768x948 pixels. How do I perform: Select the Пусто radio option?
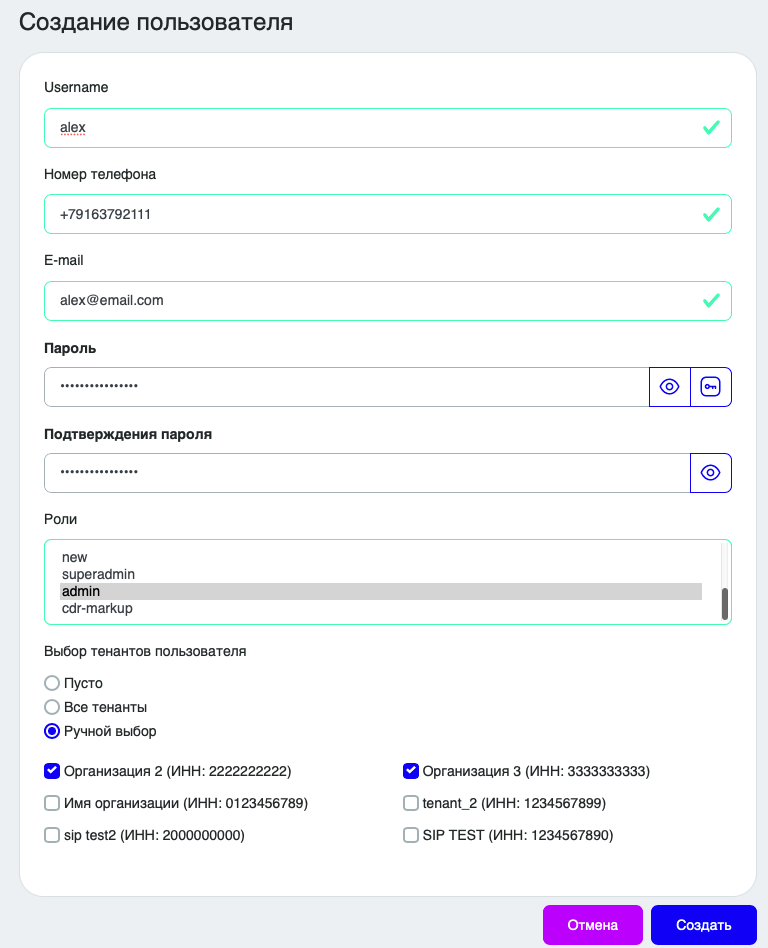(x=52, y=683)
